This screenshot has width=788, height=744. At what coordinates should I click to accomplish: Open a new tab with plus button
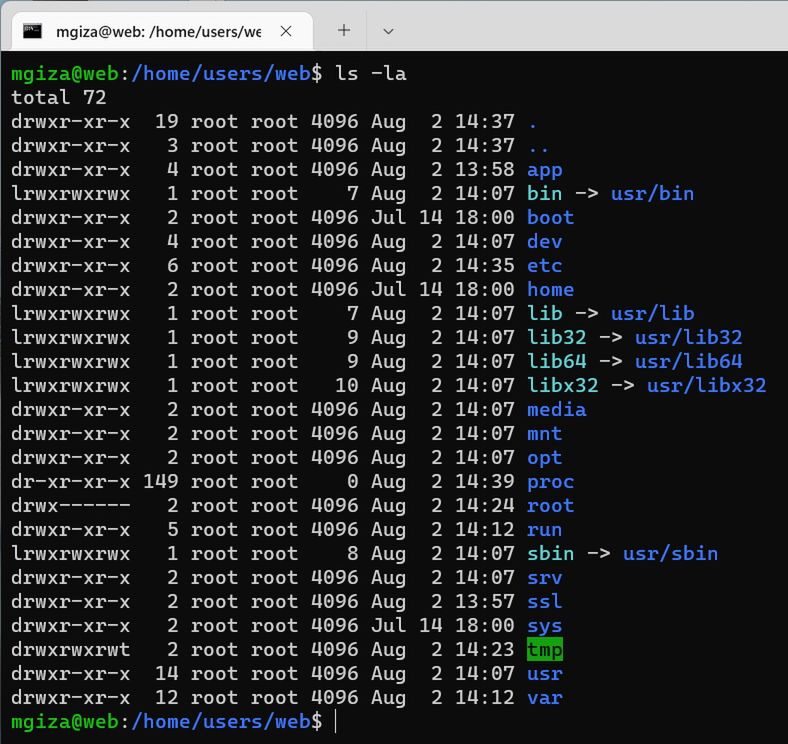pyautogui.click(x=344, y=31)
